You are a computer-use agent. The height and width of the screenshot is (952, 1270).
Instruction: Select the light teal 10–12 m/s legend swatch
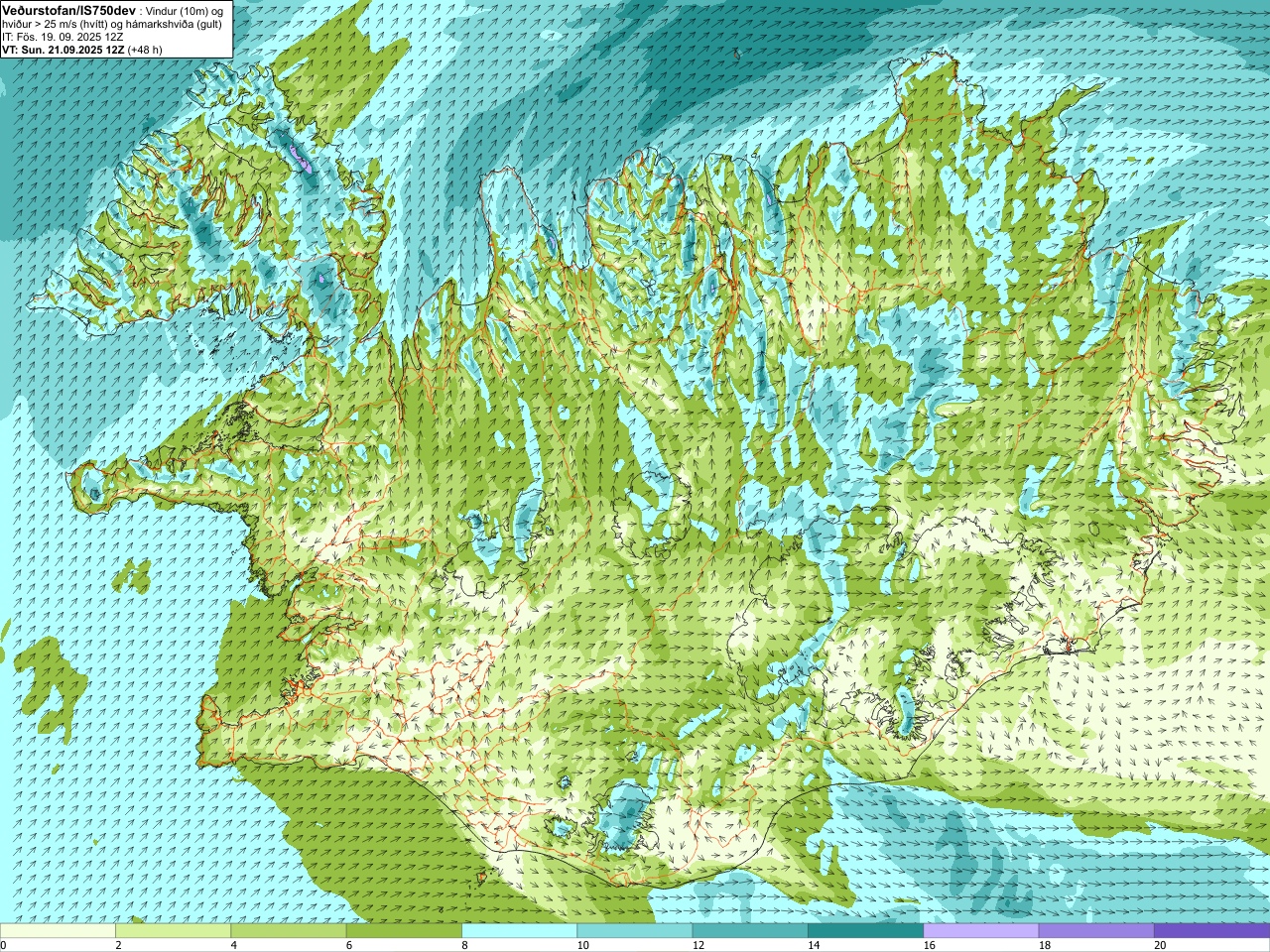pos(634,931)
